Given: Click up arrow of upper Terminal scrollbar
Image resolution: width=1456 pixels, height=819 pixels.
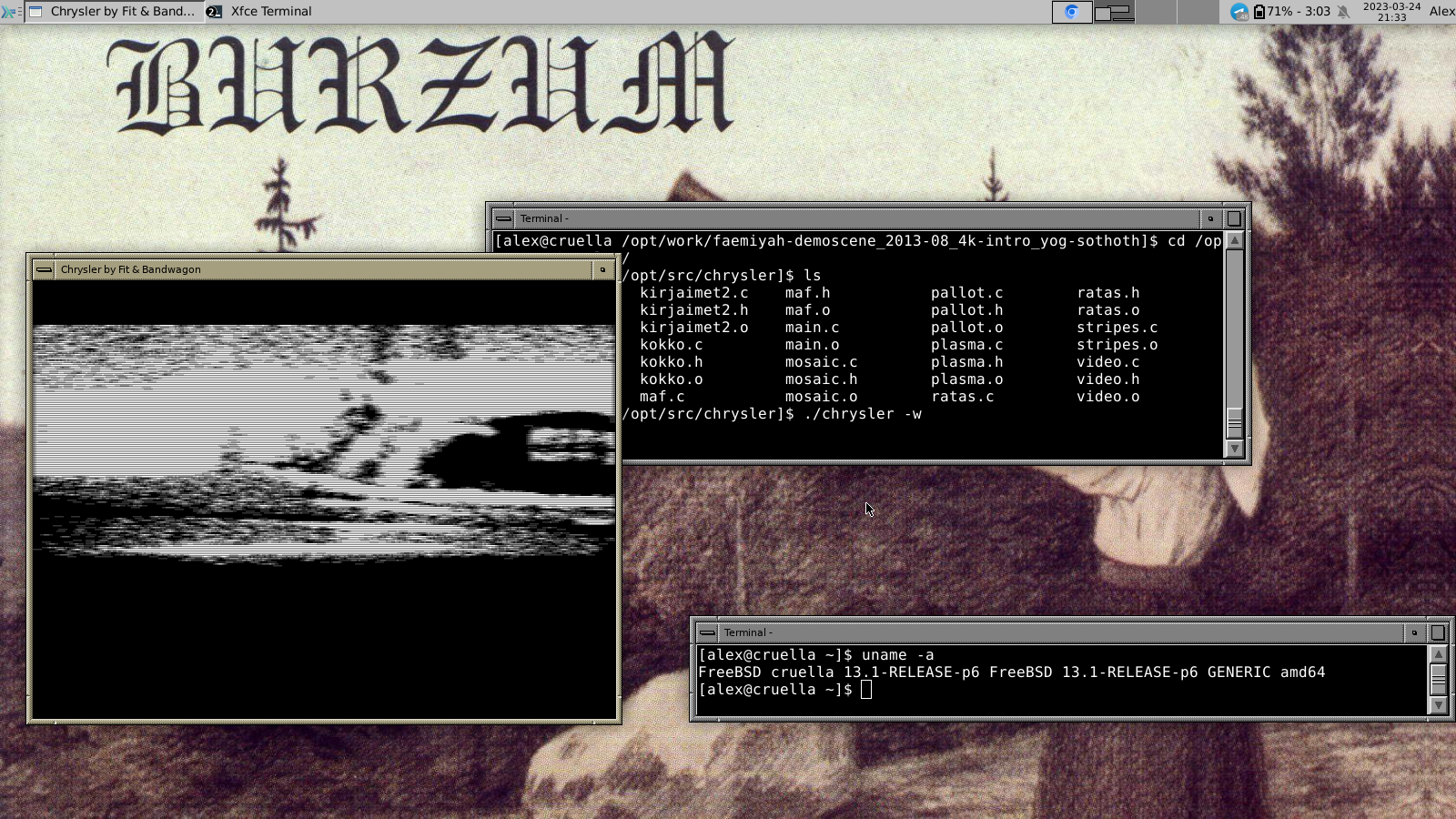Looking at the screenshot, I should click(1235, 241).
